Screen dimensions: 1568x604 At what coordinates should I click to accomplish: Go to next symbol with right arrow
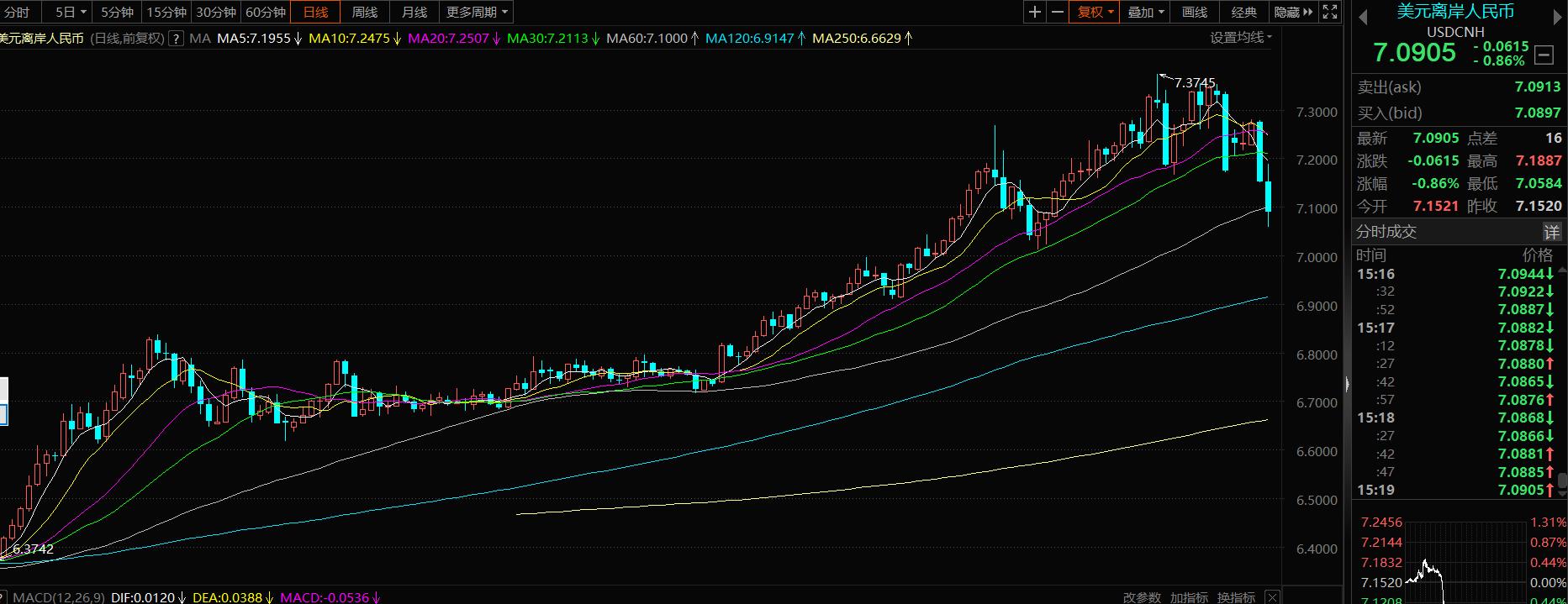[1558, 18]
